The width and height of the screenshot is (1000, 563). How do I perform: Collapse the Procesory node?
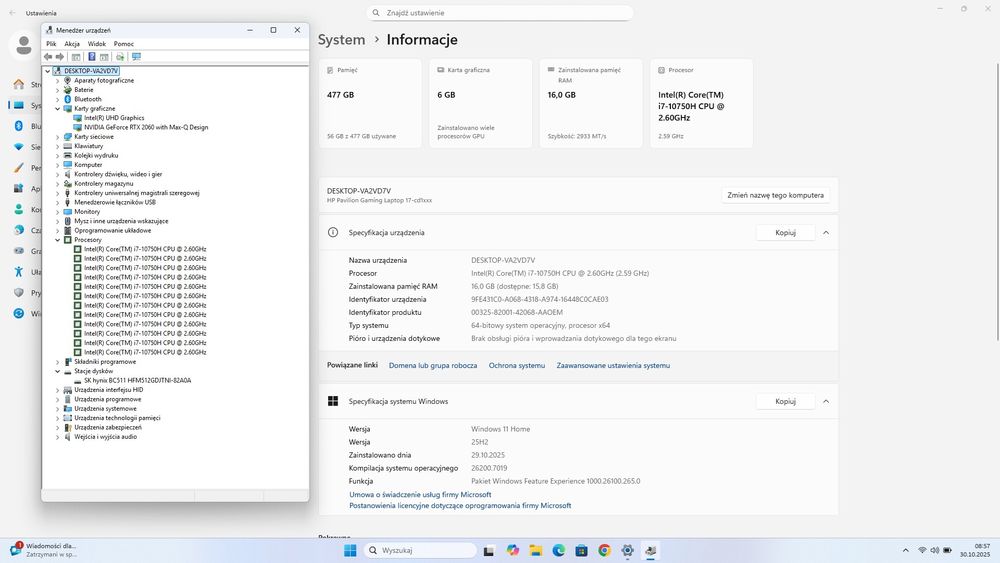57,240
